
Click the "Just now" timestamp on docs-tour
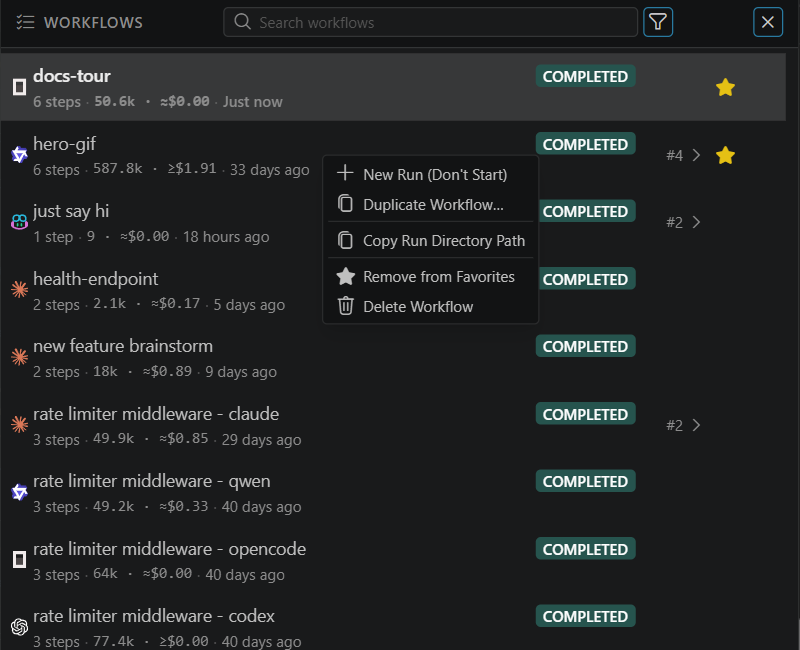click(x=253, y=102)
